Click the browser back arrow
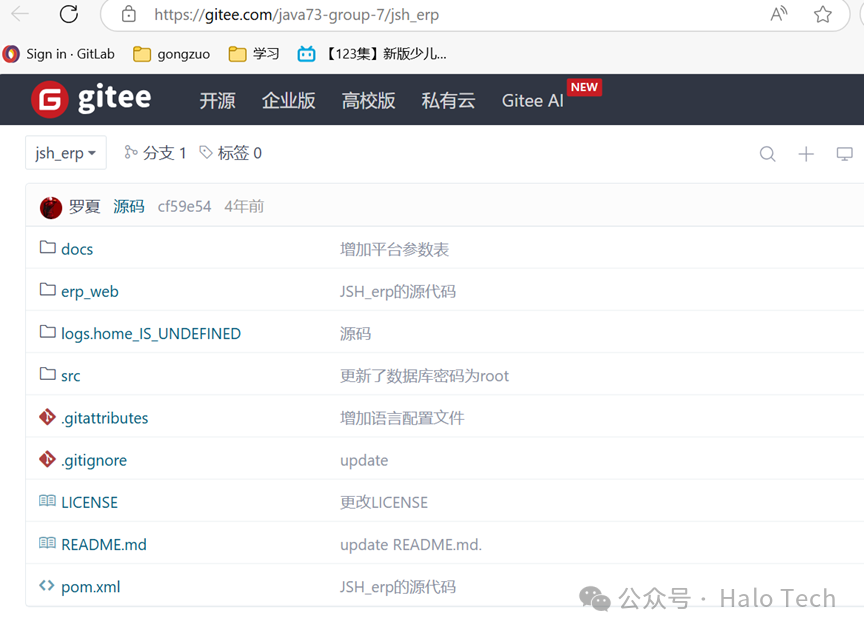The height and width of the screenshot is (633, 864). (19, 14)
